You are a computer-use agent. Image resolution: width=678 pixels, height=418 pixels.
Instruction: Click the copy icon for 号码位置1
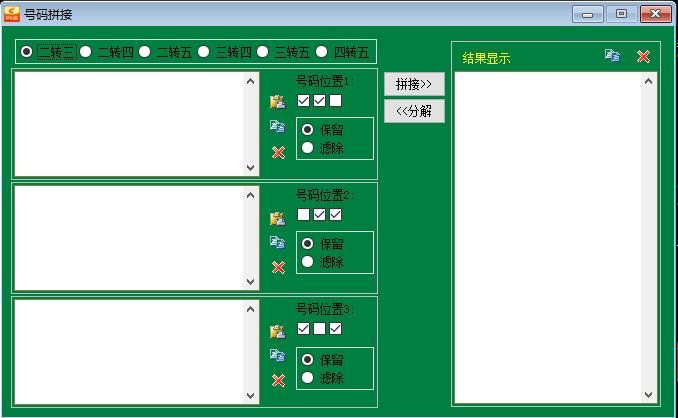coord(278,126)
